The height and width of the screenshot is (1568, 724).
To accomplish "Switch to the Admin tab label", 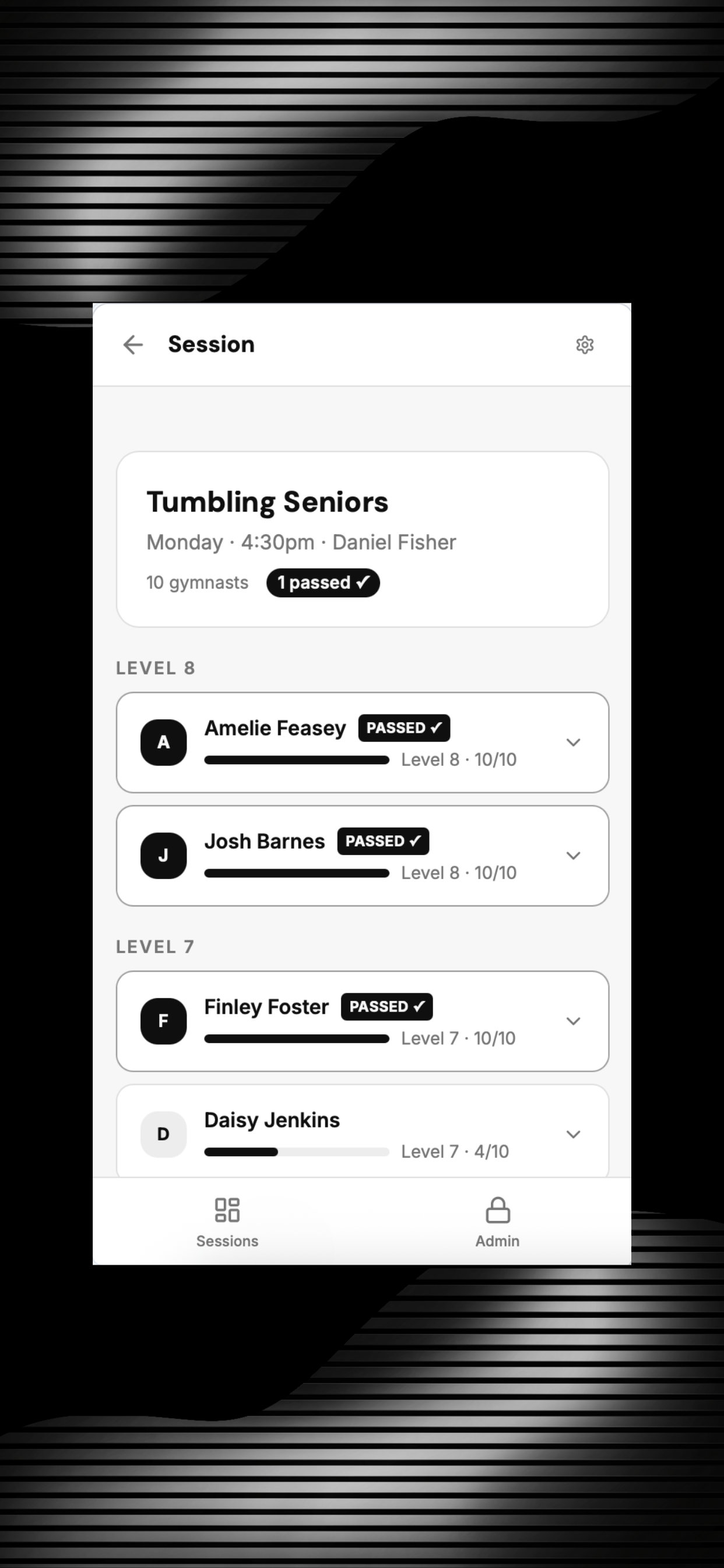I will [498, 1241].
